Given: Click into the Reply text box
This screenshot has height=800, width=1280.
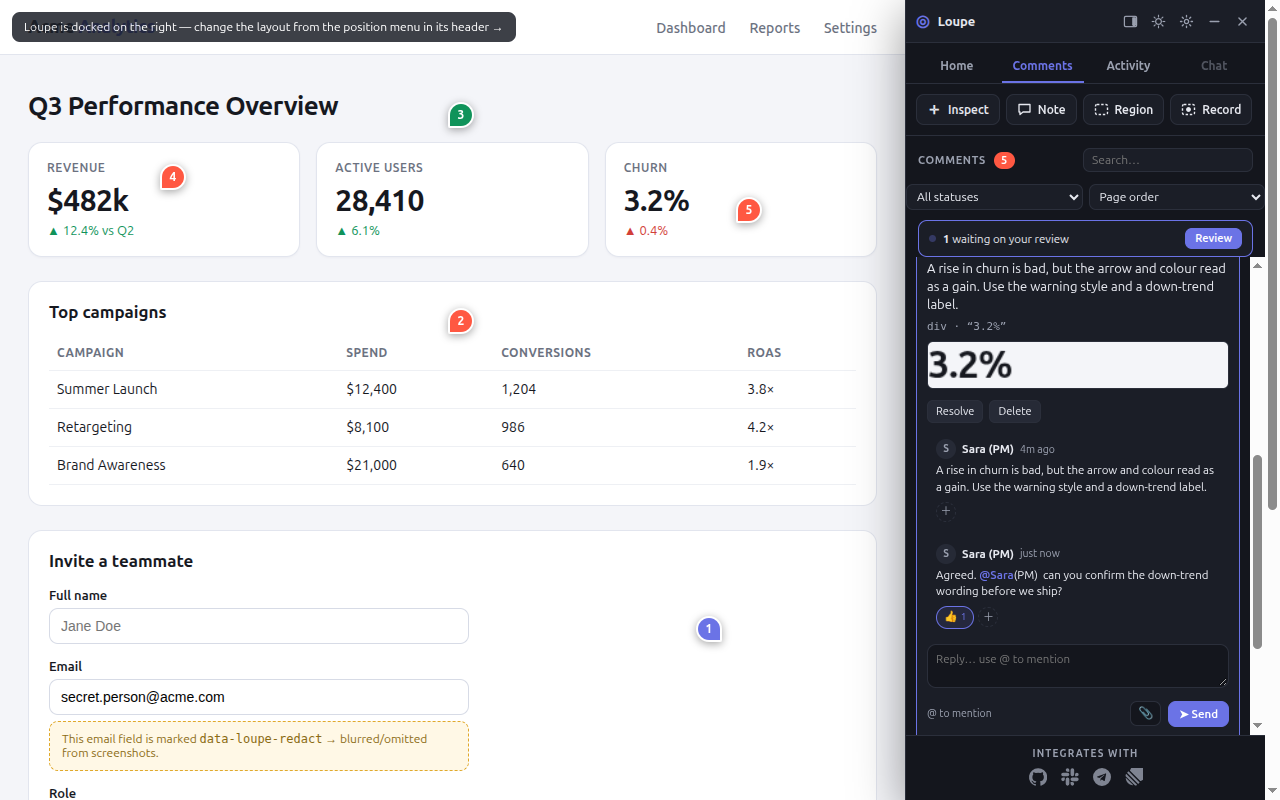Looking at the screenshot, I should pos(1078,666).
